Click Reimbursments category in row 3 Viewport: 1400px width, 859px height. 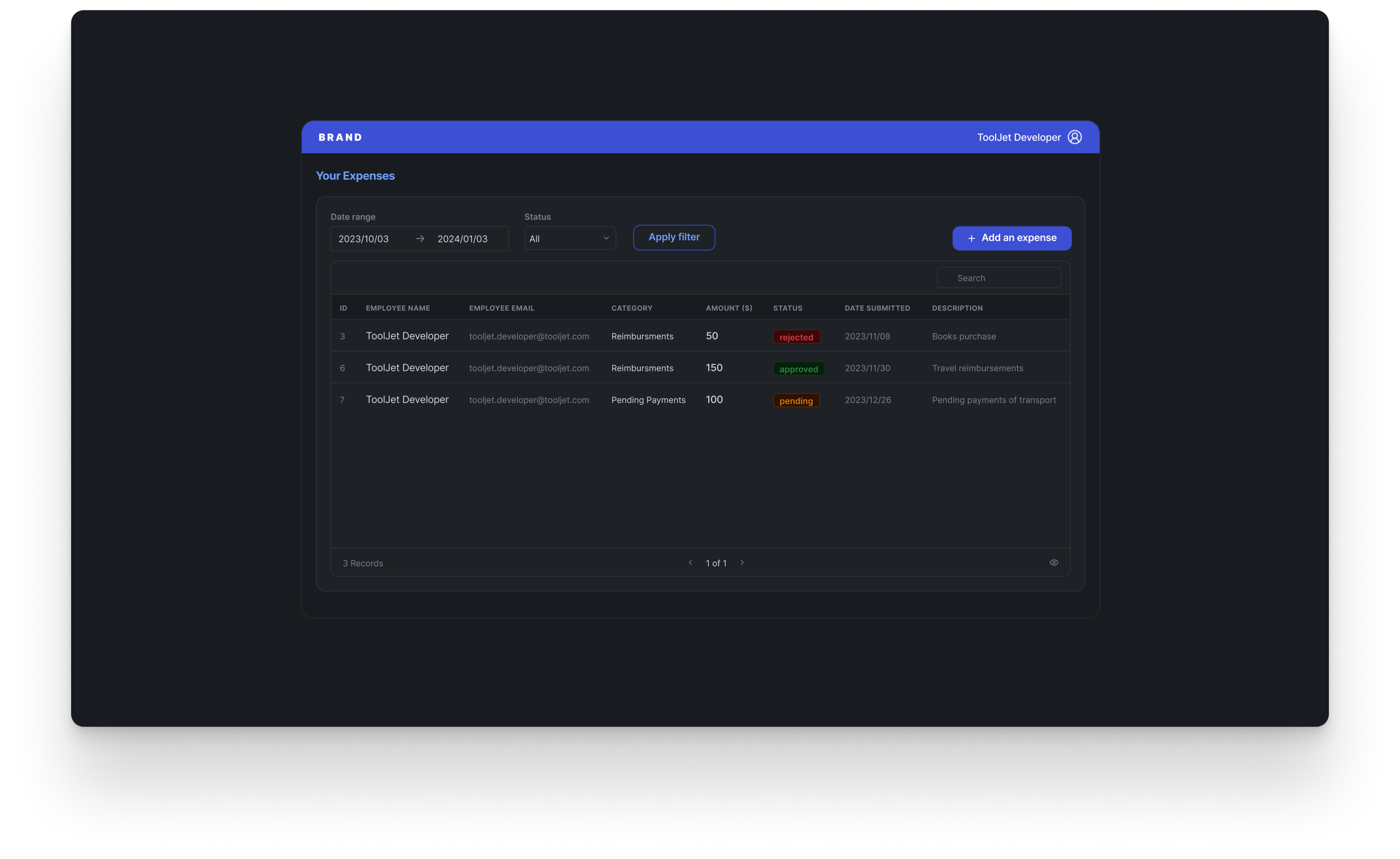tap(642, 336)
